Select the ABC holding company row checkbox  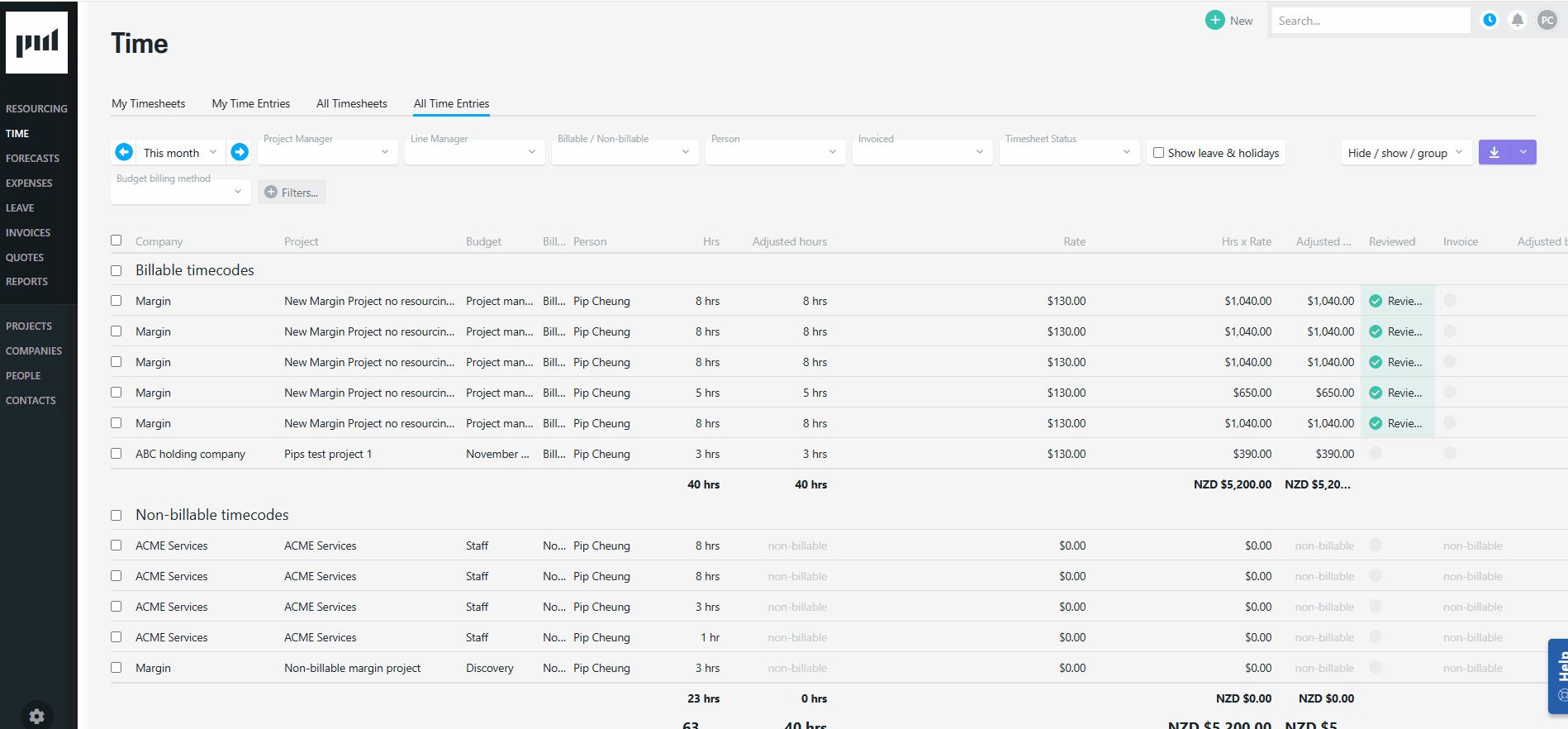click(x=116, y=454)
